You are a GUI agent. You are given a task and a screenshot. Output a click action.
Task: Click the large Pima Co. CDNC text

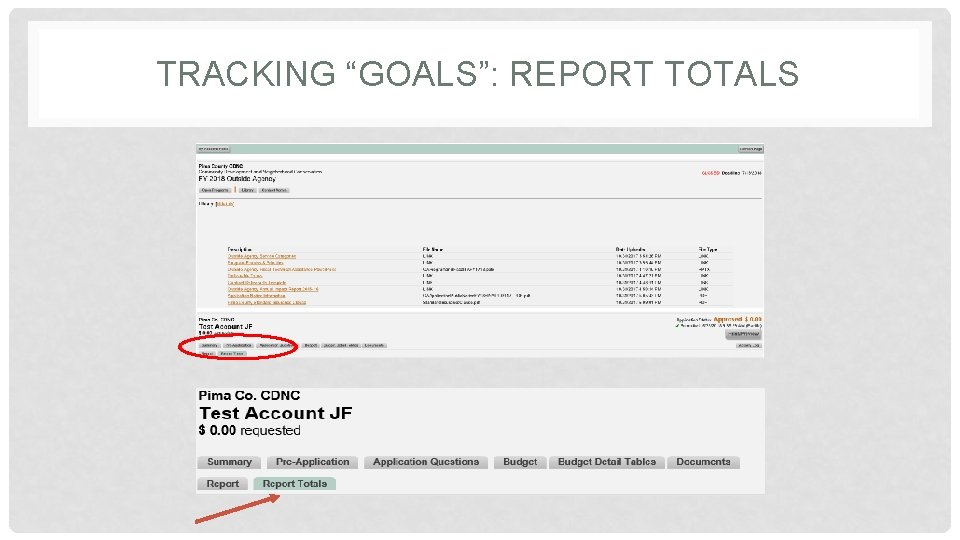click(249, 396)
